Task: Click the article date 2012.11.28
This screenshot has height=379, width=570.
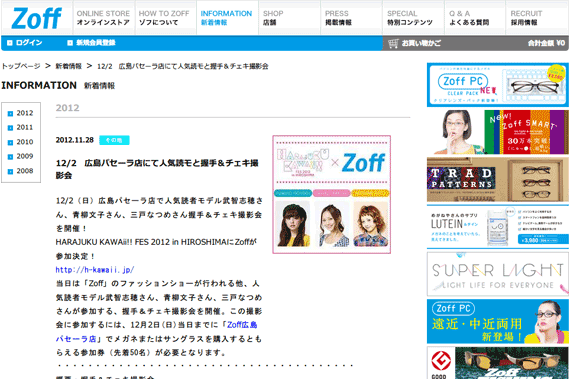Action: pyautogui.click(x=75, y=140)
